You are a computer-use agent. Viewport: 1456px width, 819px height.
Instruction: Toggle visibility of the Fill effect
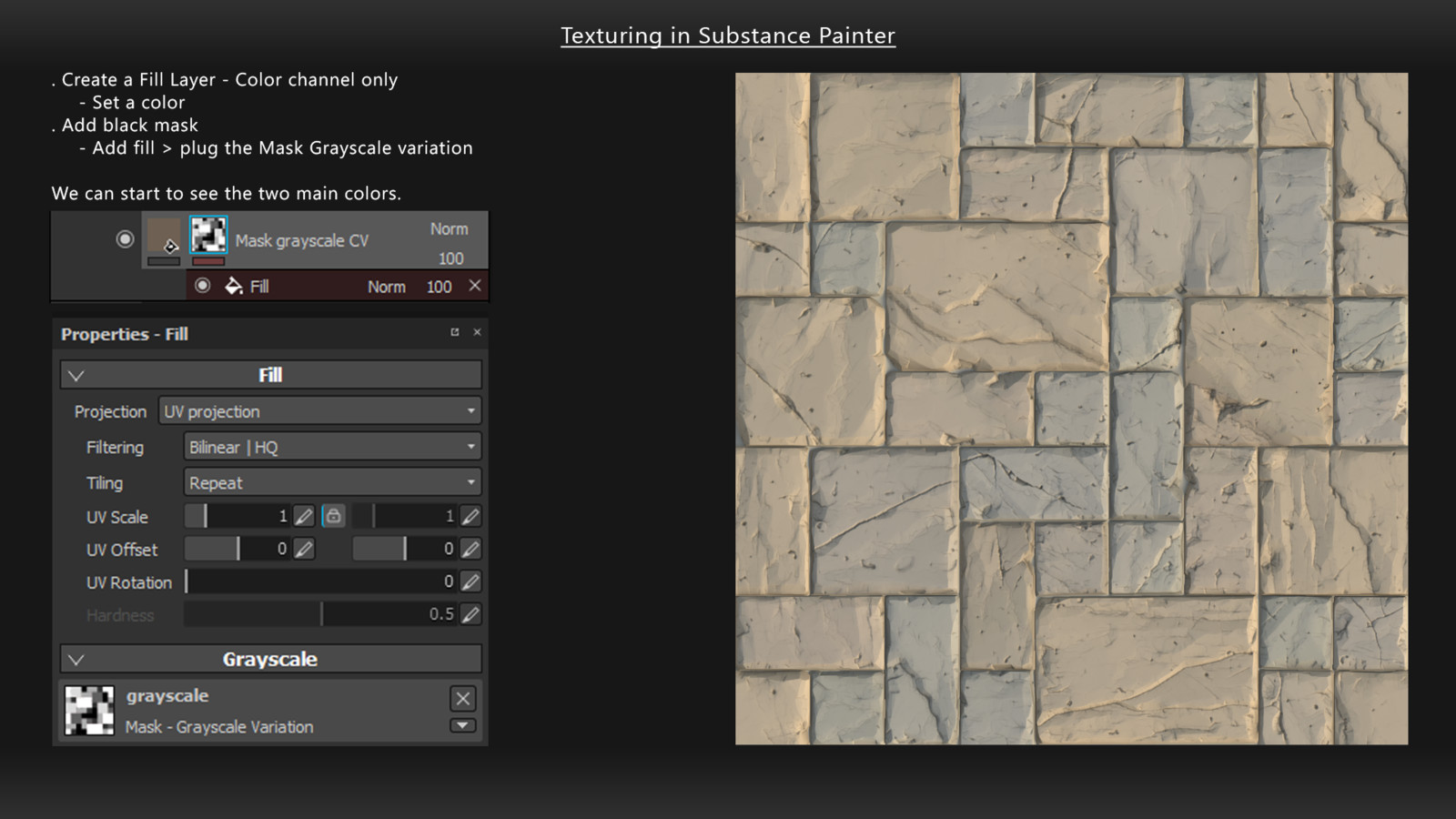tap(203, 286)
